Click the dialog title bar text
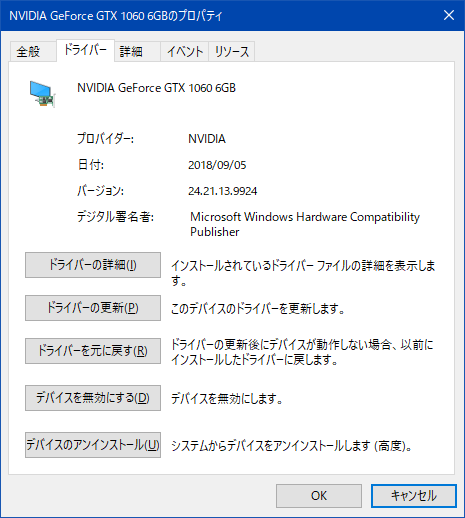The height and width of the screenshot is (518, 465). 116,16
